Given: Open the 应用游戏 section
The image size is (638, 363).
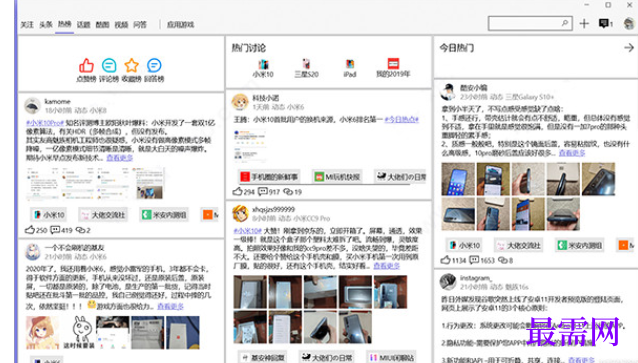Looking at the screenshot, I should 180,24.
